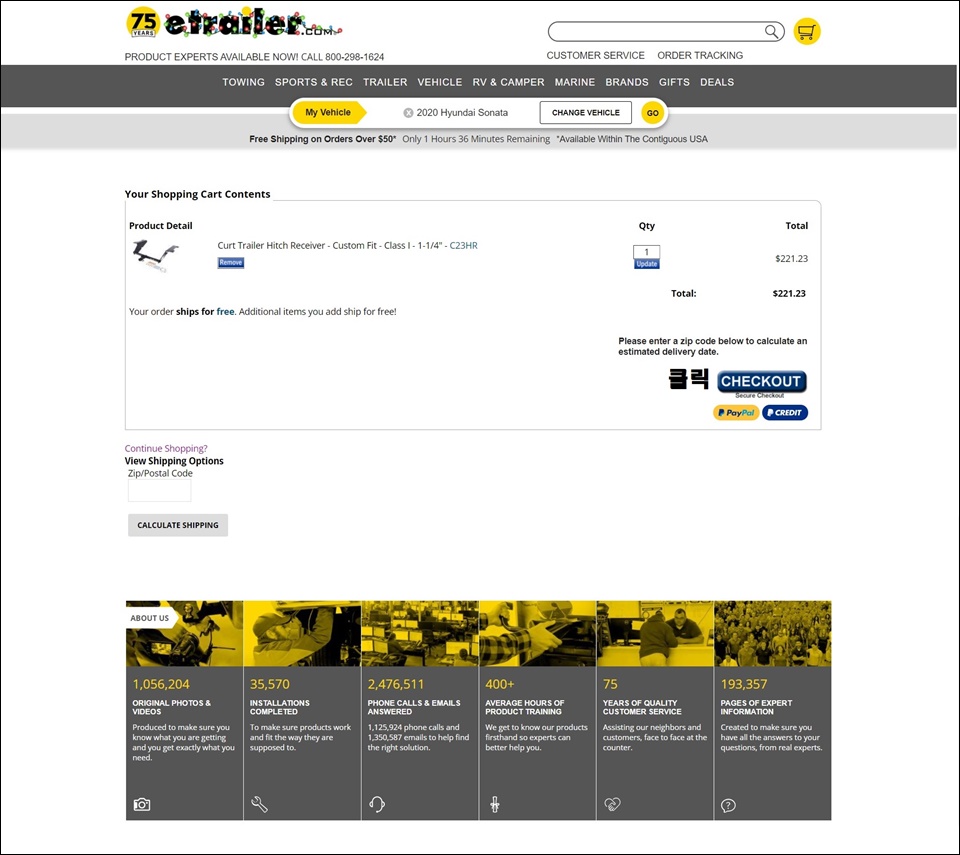Click the Order Tracking link
The height and width of the screenshot is (855, 960).
click(x=700, y=55)
